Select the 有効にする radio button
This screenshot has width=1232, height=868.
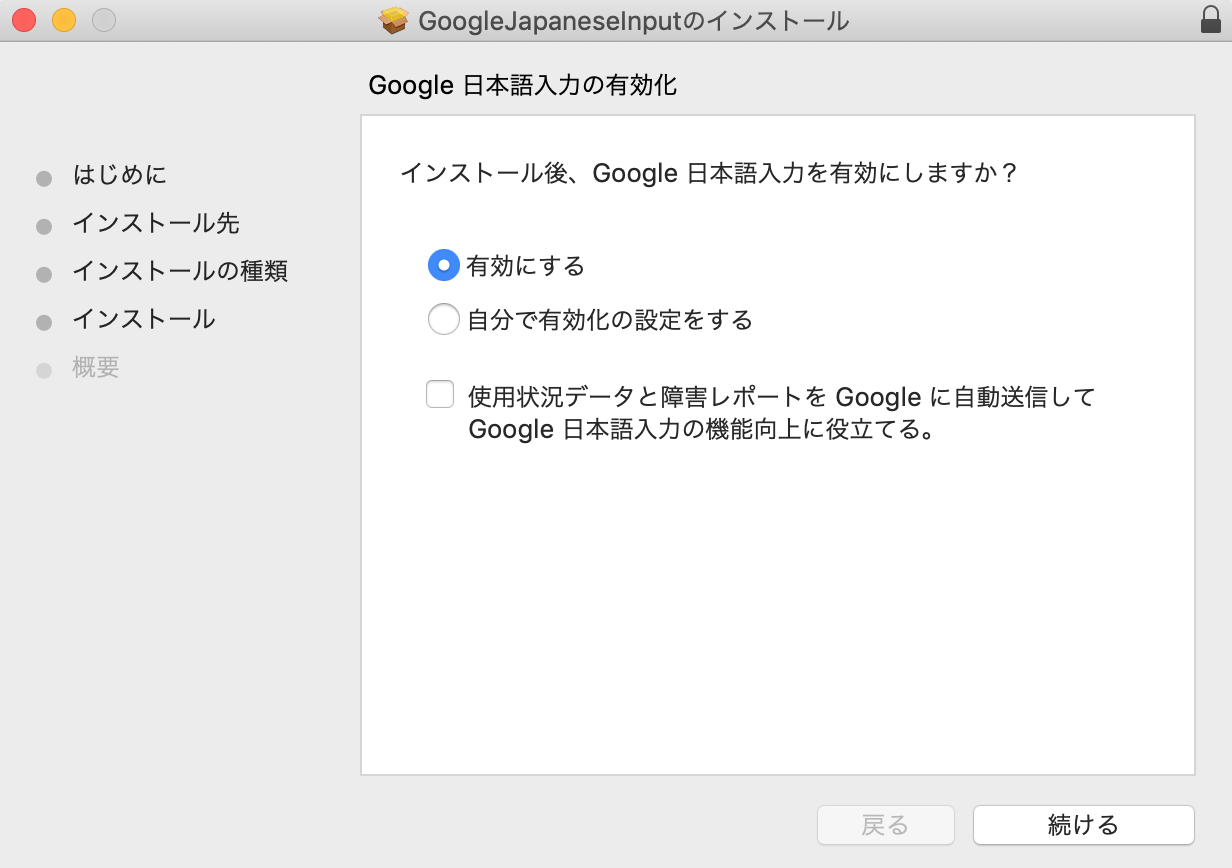coord(443,265)
